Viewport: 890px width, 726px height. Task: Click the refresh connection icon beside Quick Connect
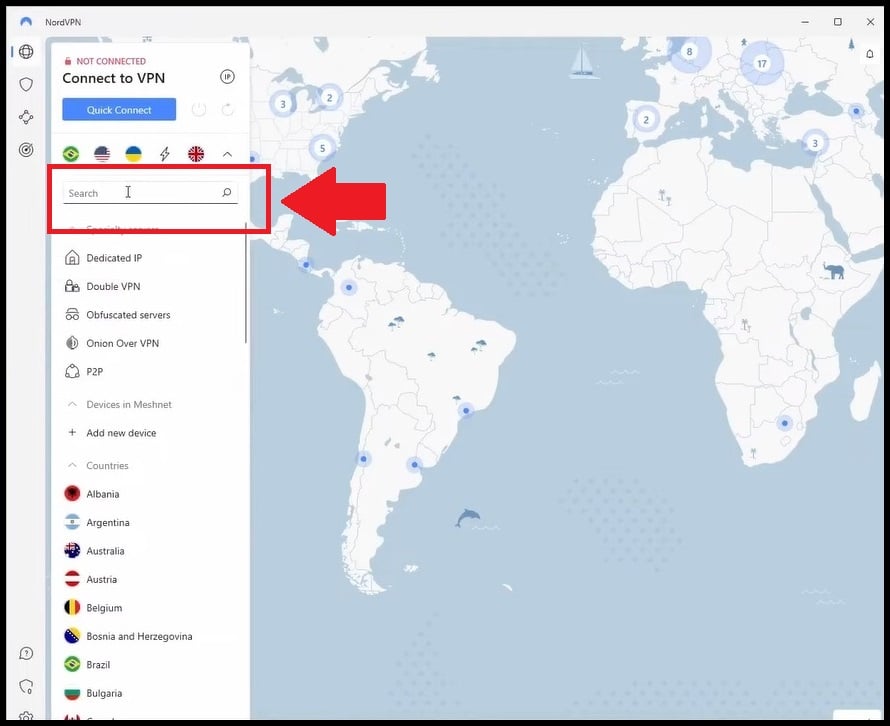click(x=228, y=110)
